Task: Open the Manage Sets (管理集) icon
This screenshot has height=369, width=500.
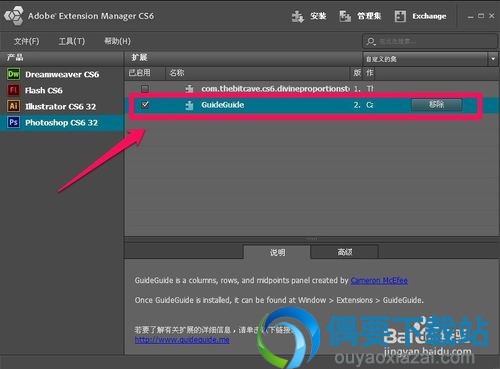Action: pyautogui.click(x=345, y=16)
